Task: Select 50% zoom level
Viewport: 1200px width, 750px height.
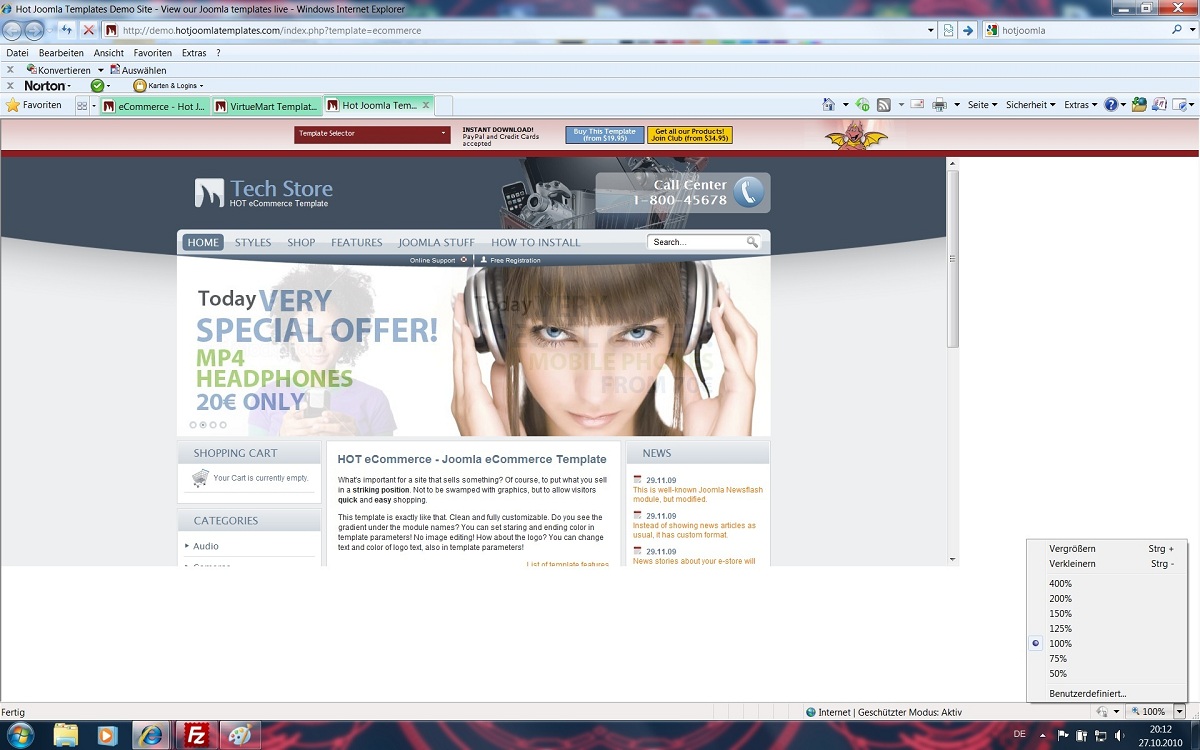Action: coord(1058,674)
